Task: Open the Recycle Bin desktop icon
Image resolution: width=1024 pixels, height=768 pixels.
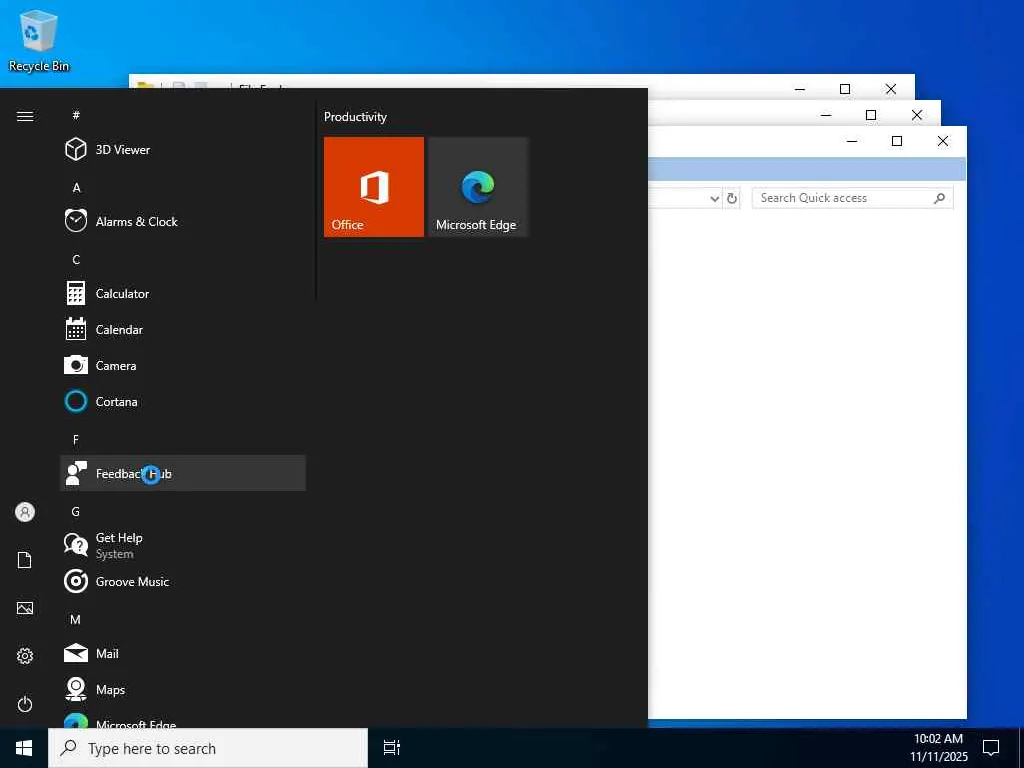Action: [39, 40]
